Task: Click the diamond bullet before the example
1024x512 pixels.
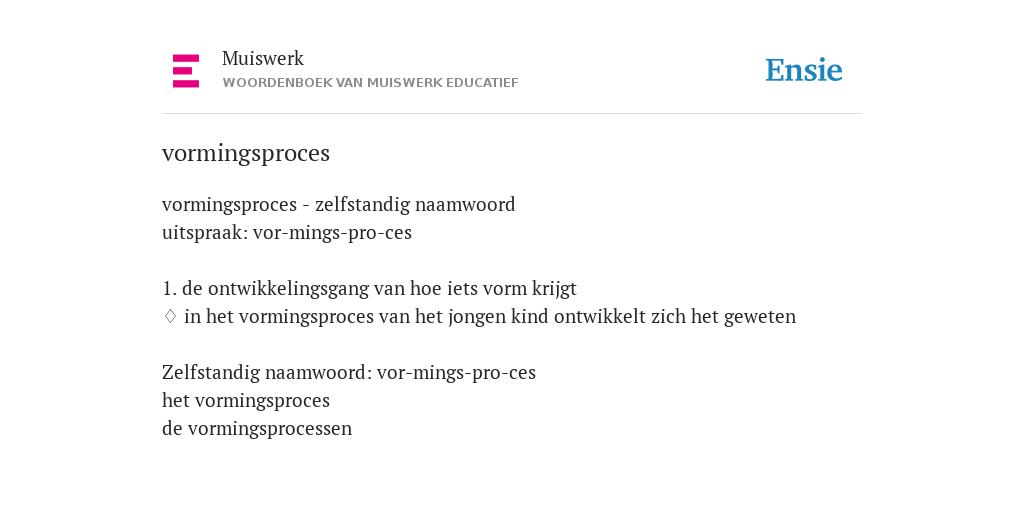Action: pyautogui.click(x=170, y=317)
